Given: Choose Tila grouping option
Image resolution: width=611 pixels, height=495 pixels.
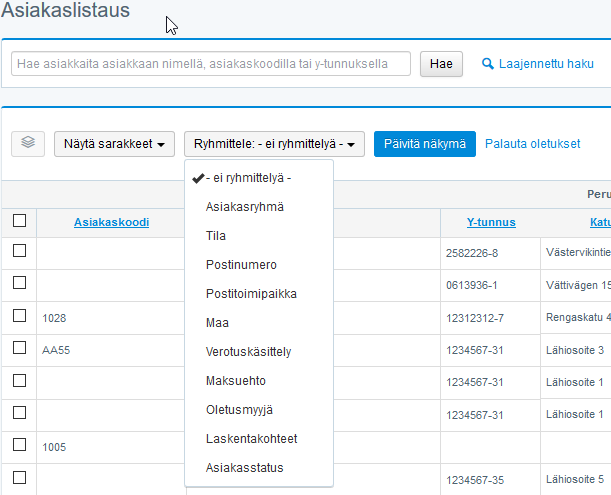Looking at the screenshot, I should click(x=259, y=236).
